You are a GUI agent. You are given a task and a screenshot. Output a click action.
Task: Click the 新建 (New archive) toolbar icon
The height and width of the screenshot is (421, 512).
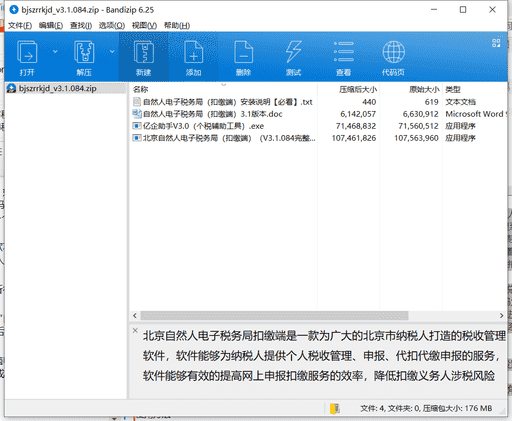(x=144, y=52)
